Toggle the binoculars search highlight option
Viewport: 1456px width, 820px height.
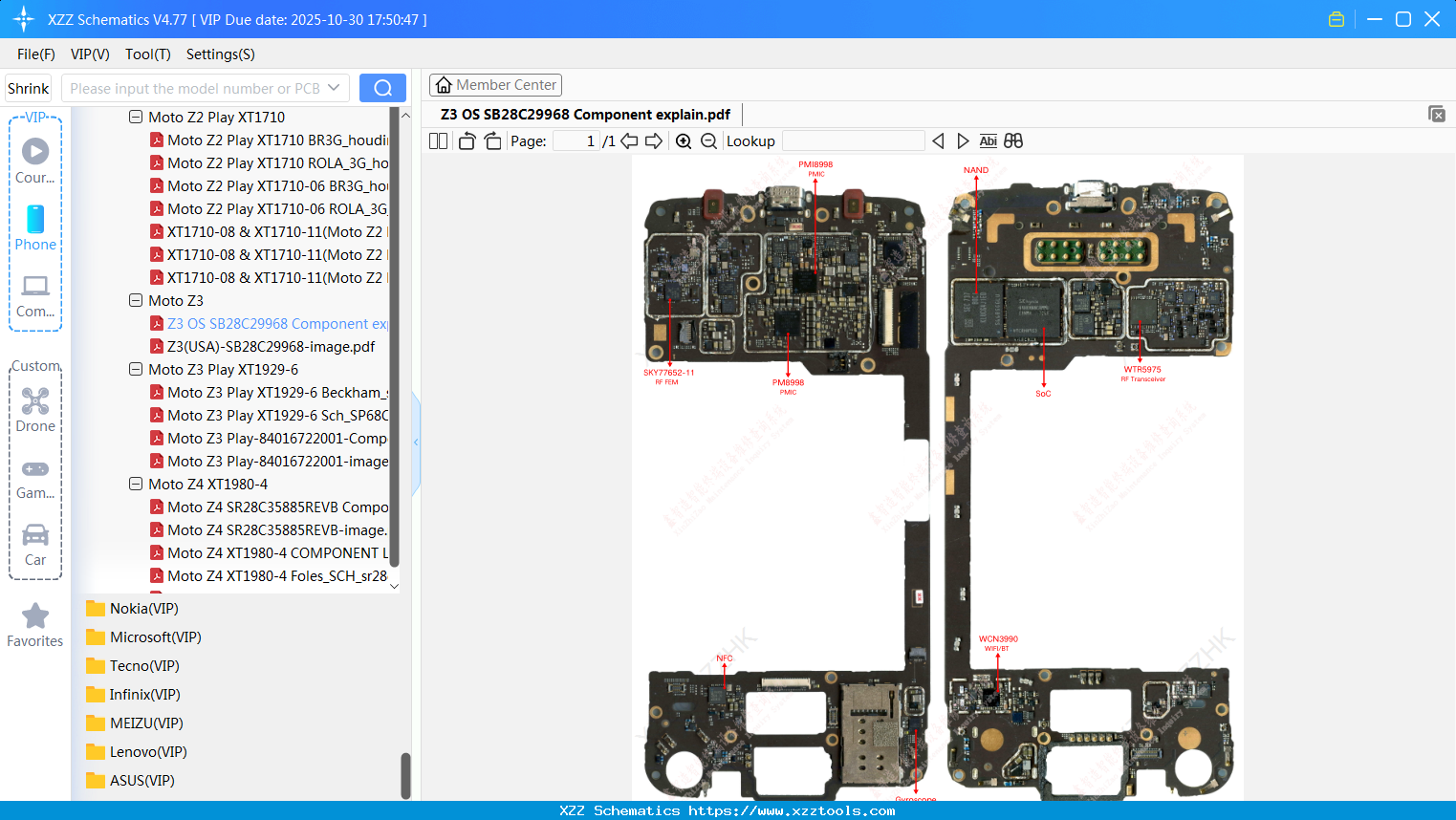pyautogui.click(x=1013, y=140)
